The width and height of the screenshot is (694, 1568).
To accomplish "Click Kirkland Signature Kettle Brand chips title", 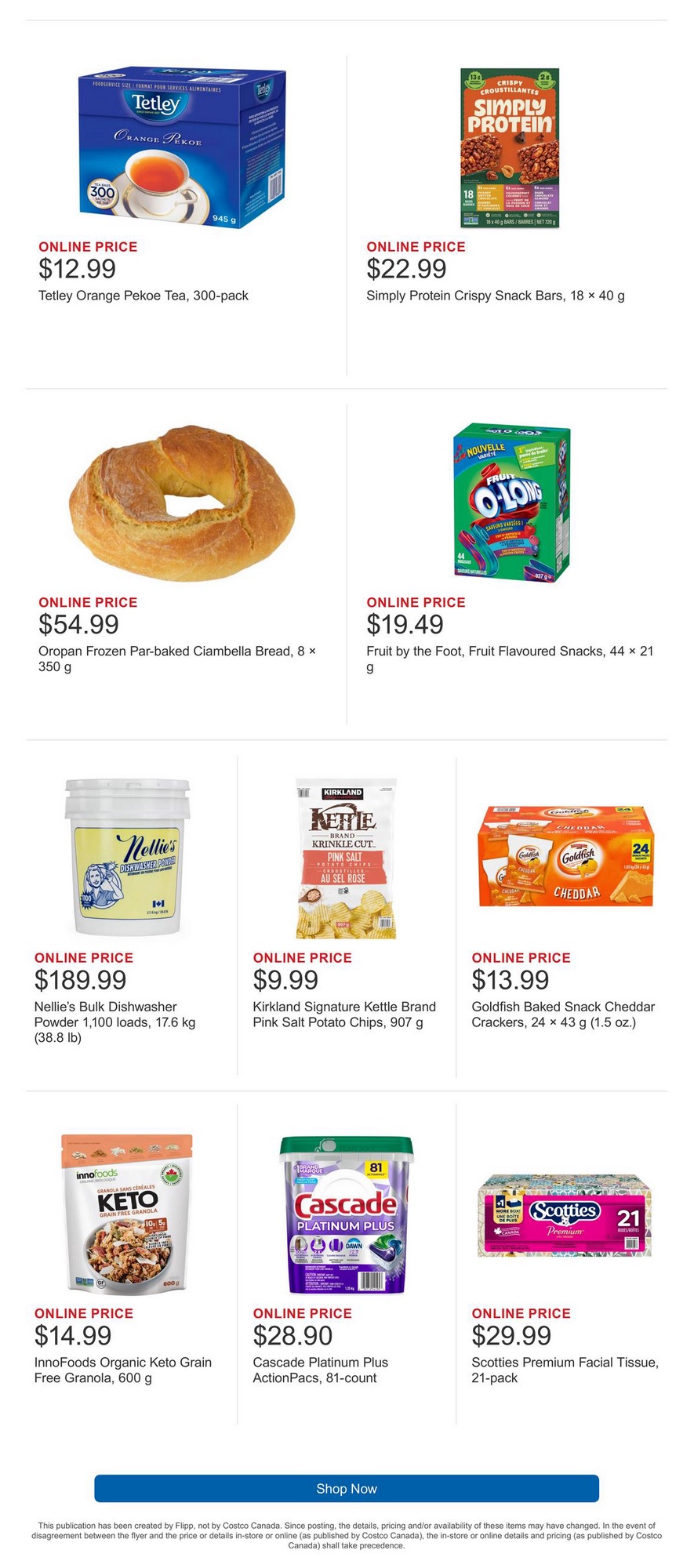I will (343, 1014).
